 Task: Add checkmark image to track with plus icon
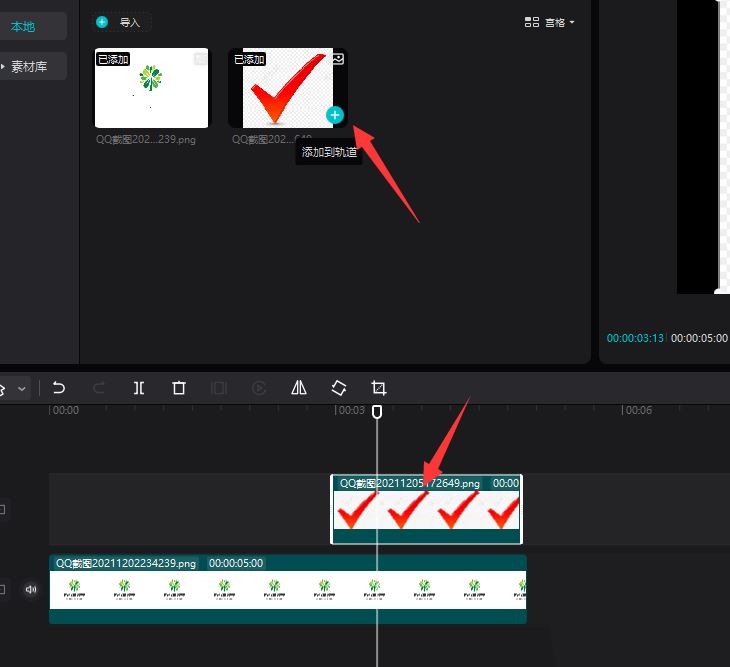(335, 115)
